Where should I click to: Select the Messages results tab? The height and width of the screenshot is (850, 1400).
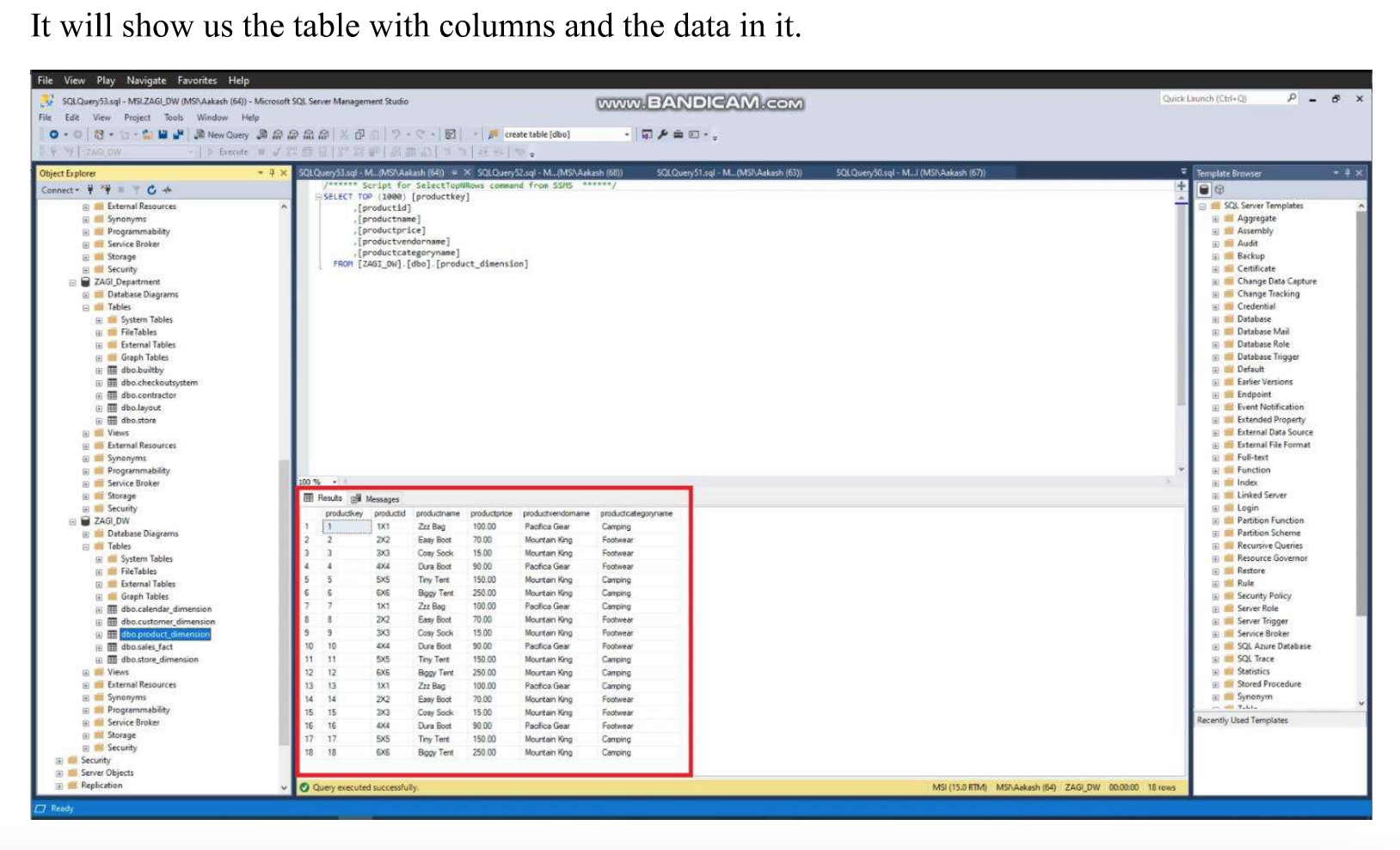(x=381, y=499)
